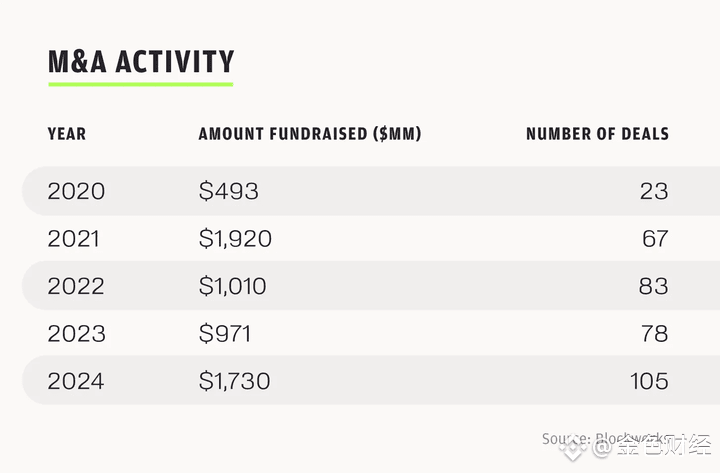The height and width of the screenshot is (473, 720).
Task: Click the 2024 year cell
Action: click(76, 381)
